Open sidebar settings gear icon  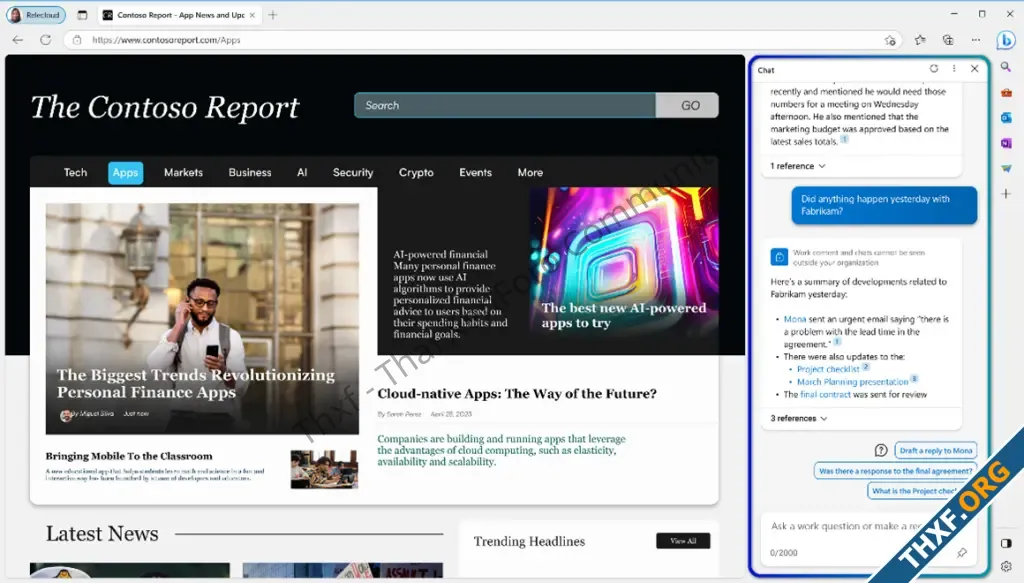tap(1006, 567)
